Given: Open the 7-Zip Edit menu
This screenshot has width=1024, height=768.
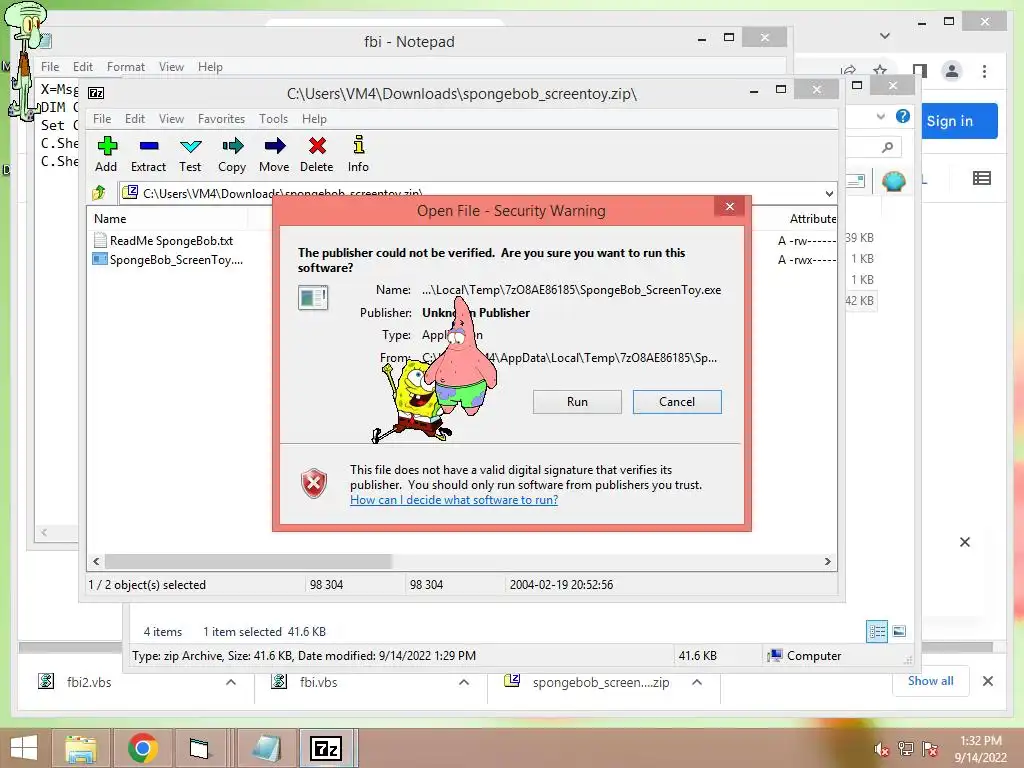Looking at the screenshot, I should (x=135, y=119).
